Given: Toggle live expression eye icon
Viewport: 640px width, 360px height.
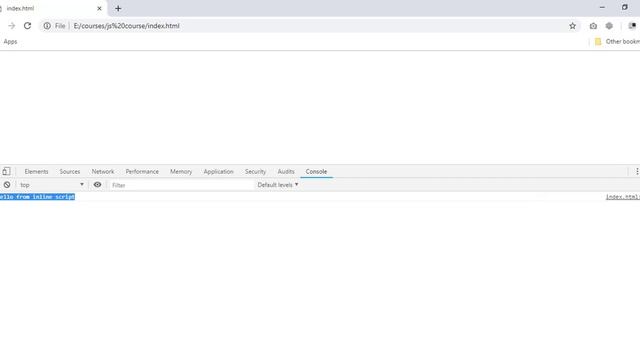Looking at the screenshot, I should tap(97, 185).
